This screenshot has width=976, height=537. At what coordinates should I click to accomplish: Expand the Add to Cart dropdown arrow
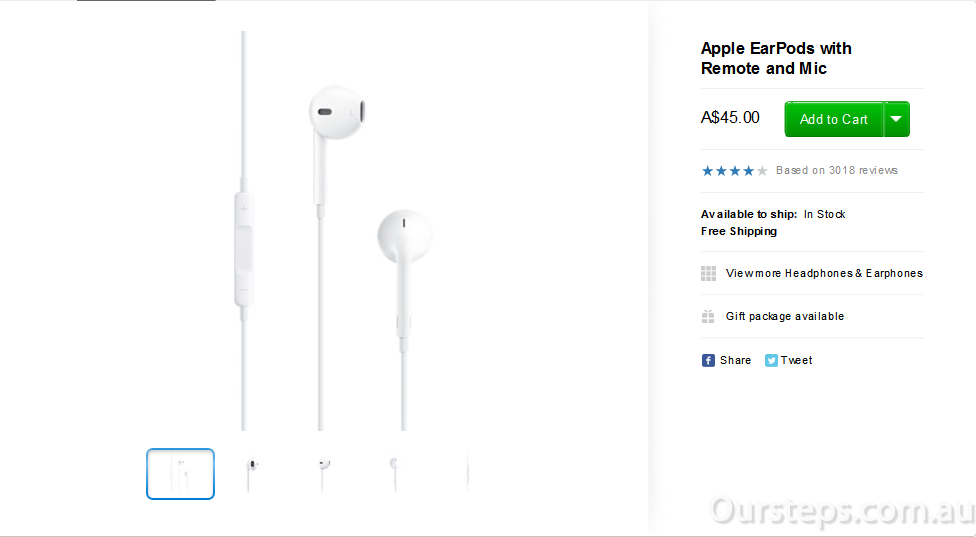point(896,119)
